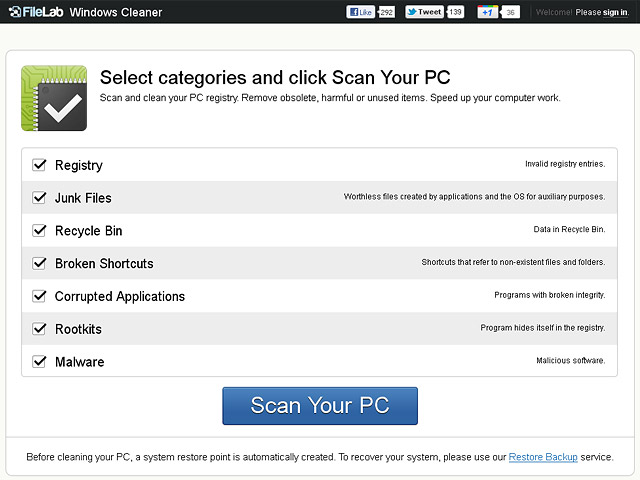
Task: Click the sign in link
Action: pos(616,12)
